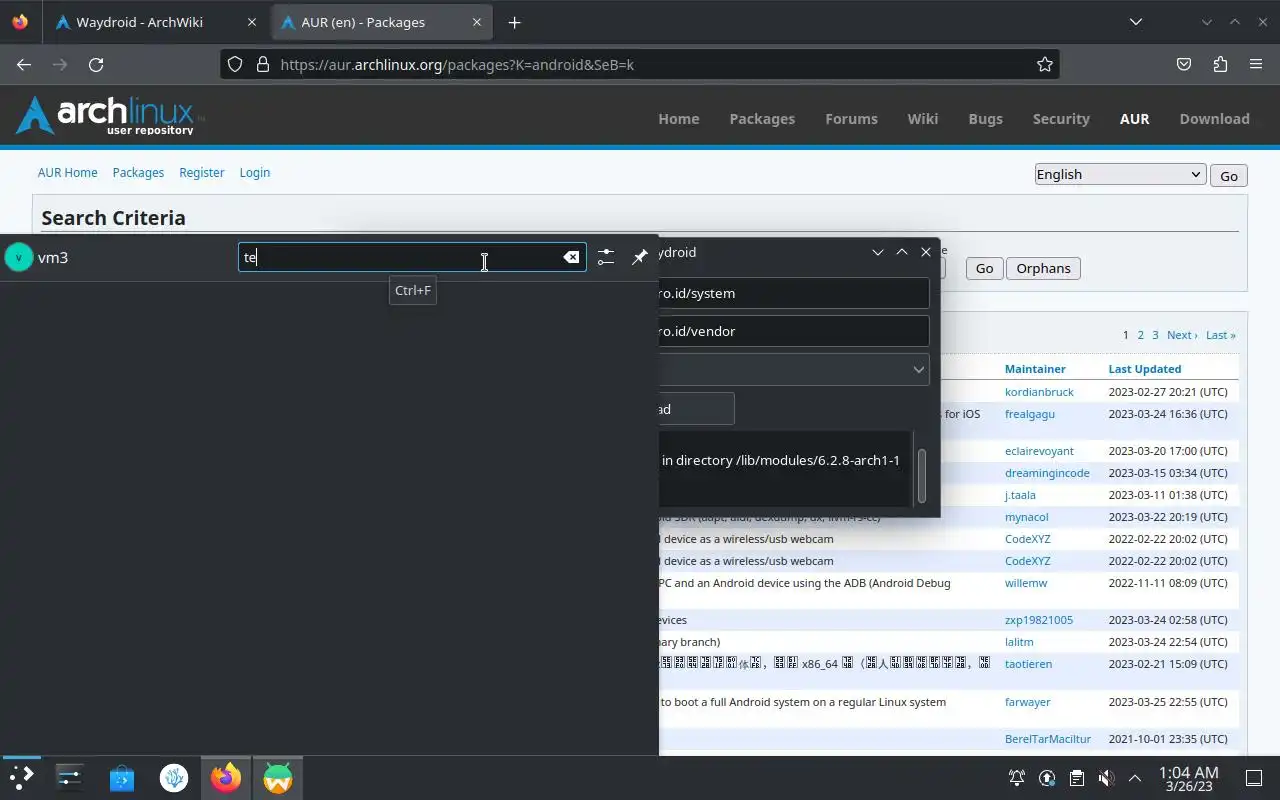Switch to Firefox in the taskbar
Screen dimensions: 1280x800
coord(226,777)
